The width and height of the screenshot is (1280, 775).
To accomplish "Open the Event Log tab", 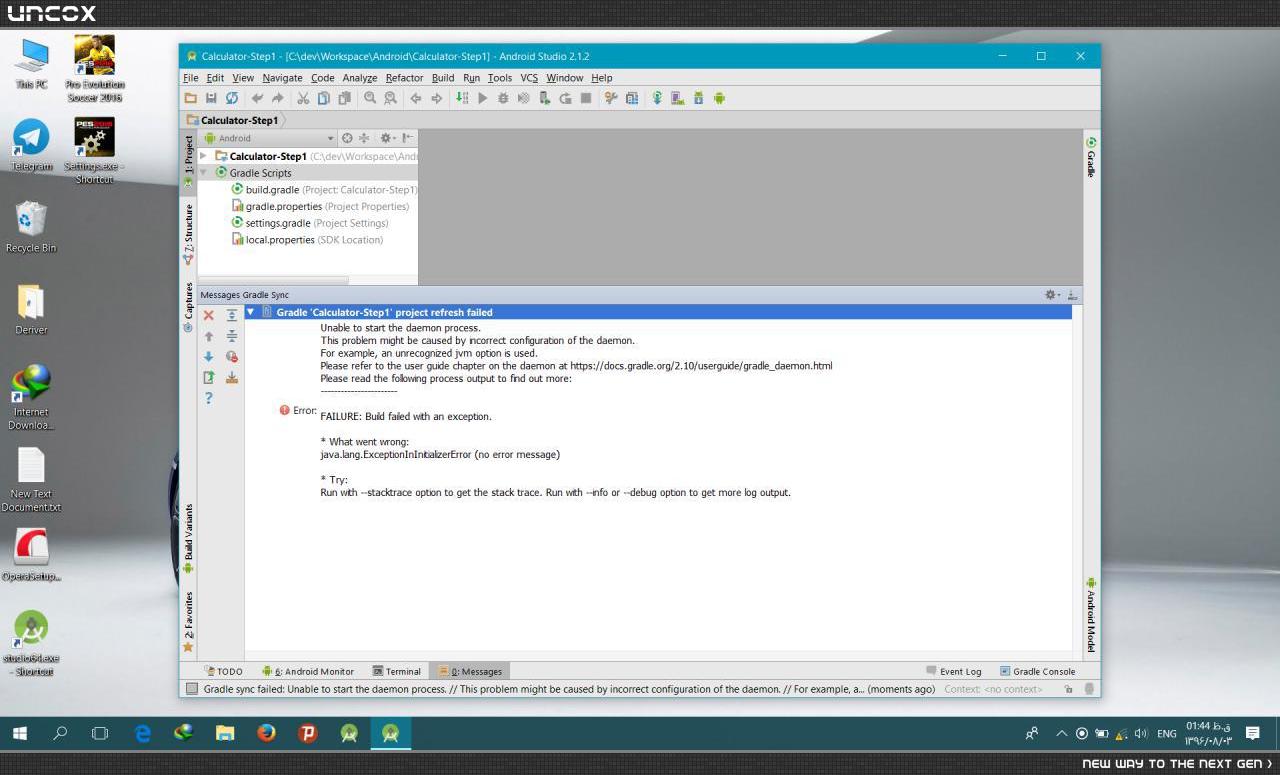I will [953, 671].
